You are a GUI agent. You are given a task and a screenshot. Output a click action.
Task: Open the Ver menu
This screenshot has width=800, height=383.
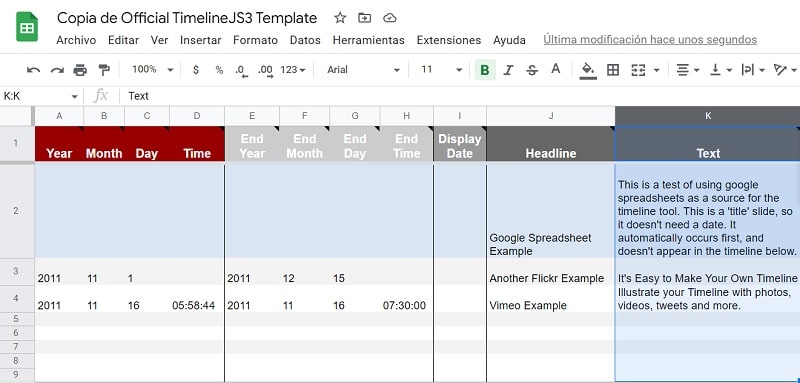point(159,40)
